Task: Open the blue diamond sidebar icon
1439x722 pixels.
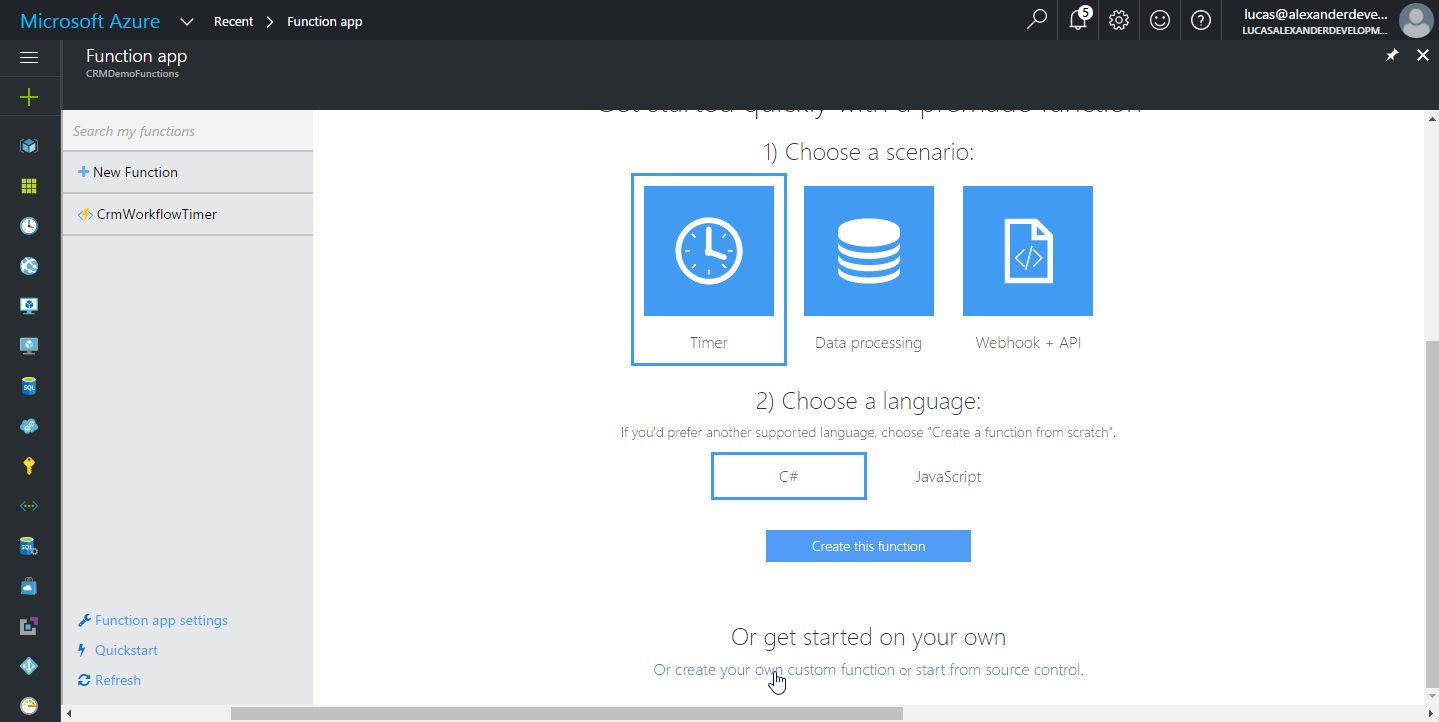Action: pyautogui.click(x=29, y=666)
